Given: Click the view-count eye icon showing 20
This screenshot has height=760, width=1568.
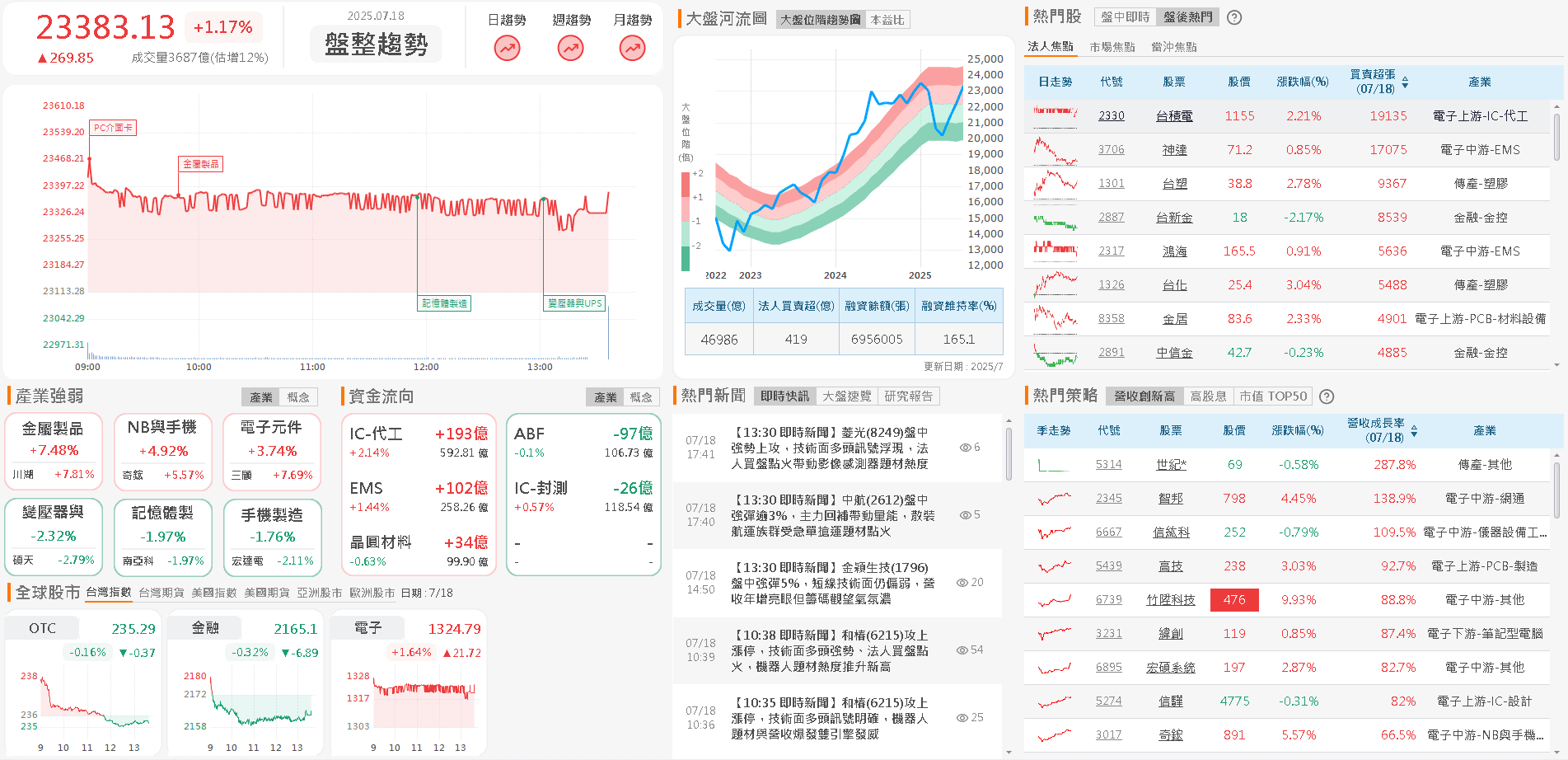Looking at the screenshot, I should pyautogui.click(x=962, y=583).
